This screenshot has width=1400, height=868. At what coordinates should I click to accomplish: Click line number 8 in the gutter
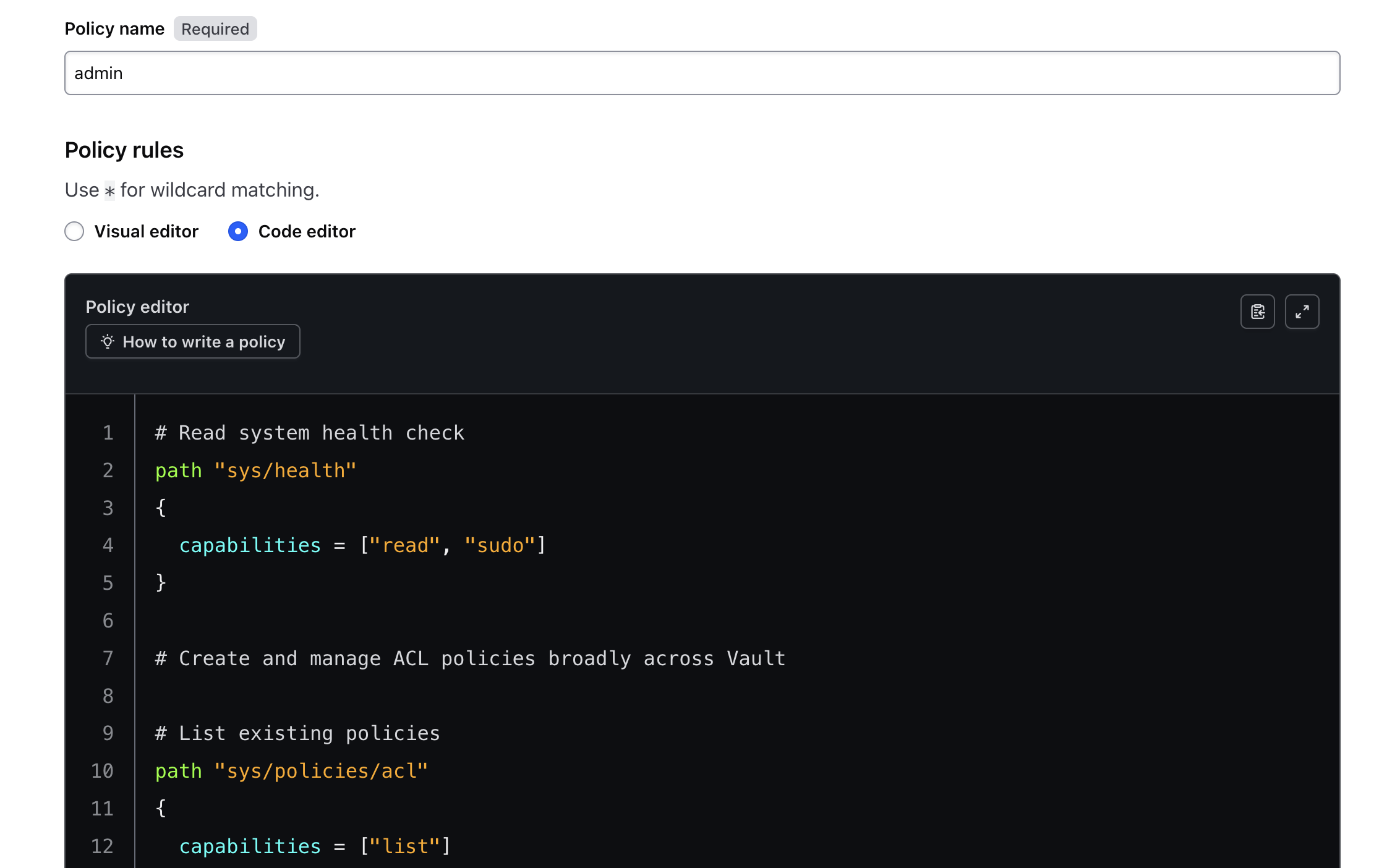coord(108,696)
